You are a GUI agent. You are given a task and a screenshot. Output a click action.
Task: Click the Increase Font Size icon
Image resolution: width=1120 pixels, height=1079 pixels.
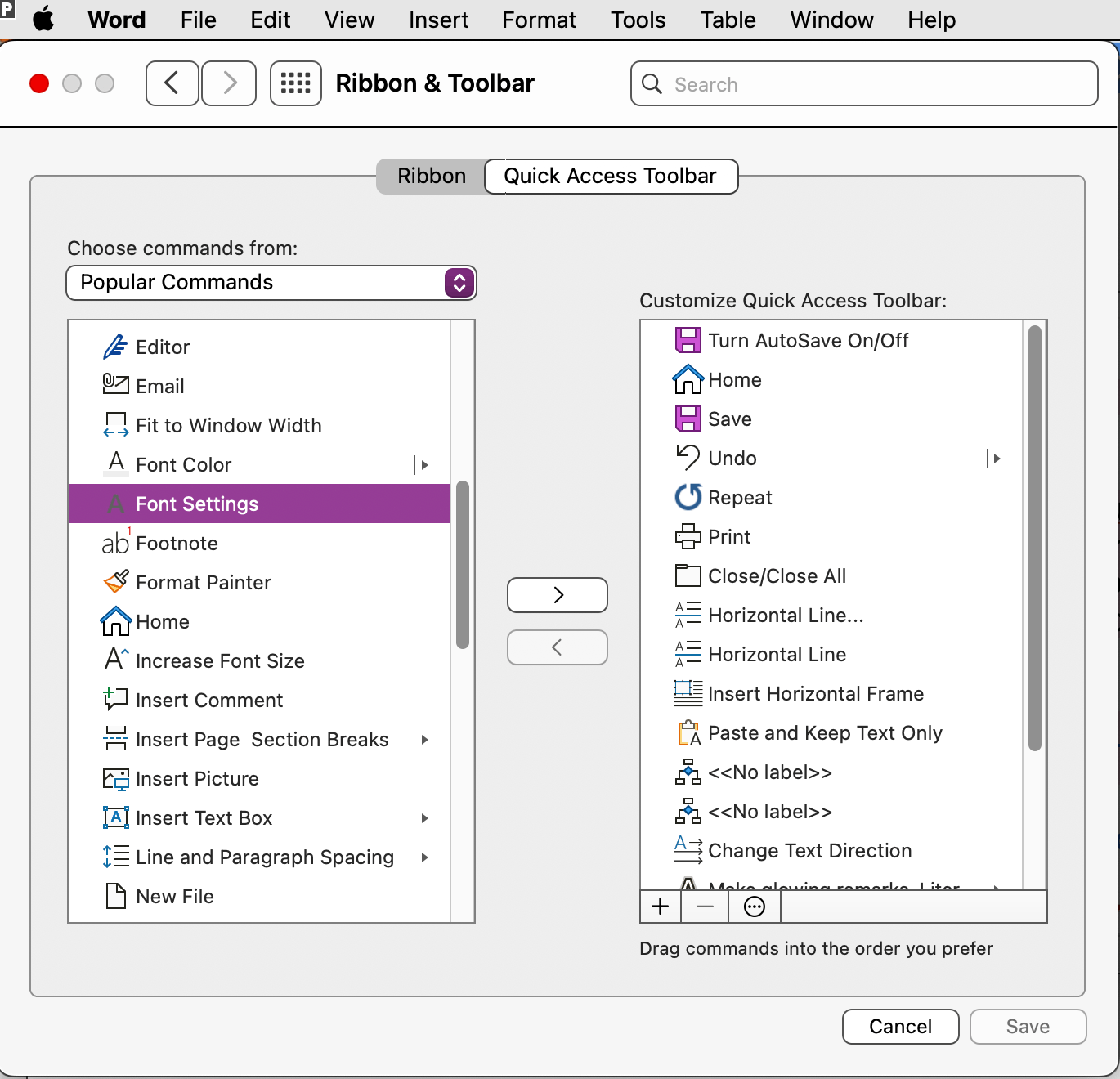coord(116,659)
